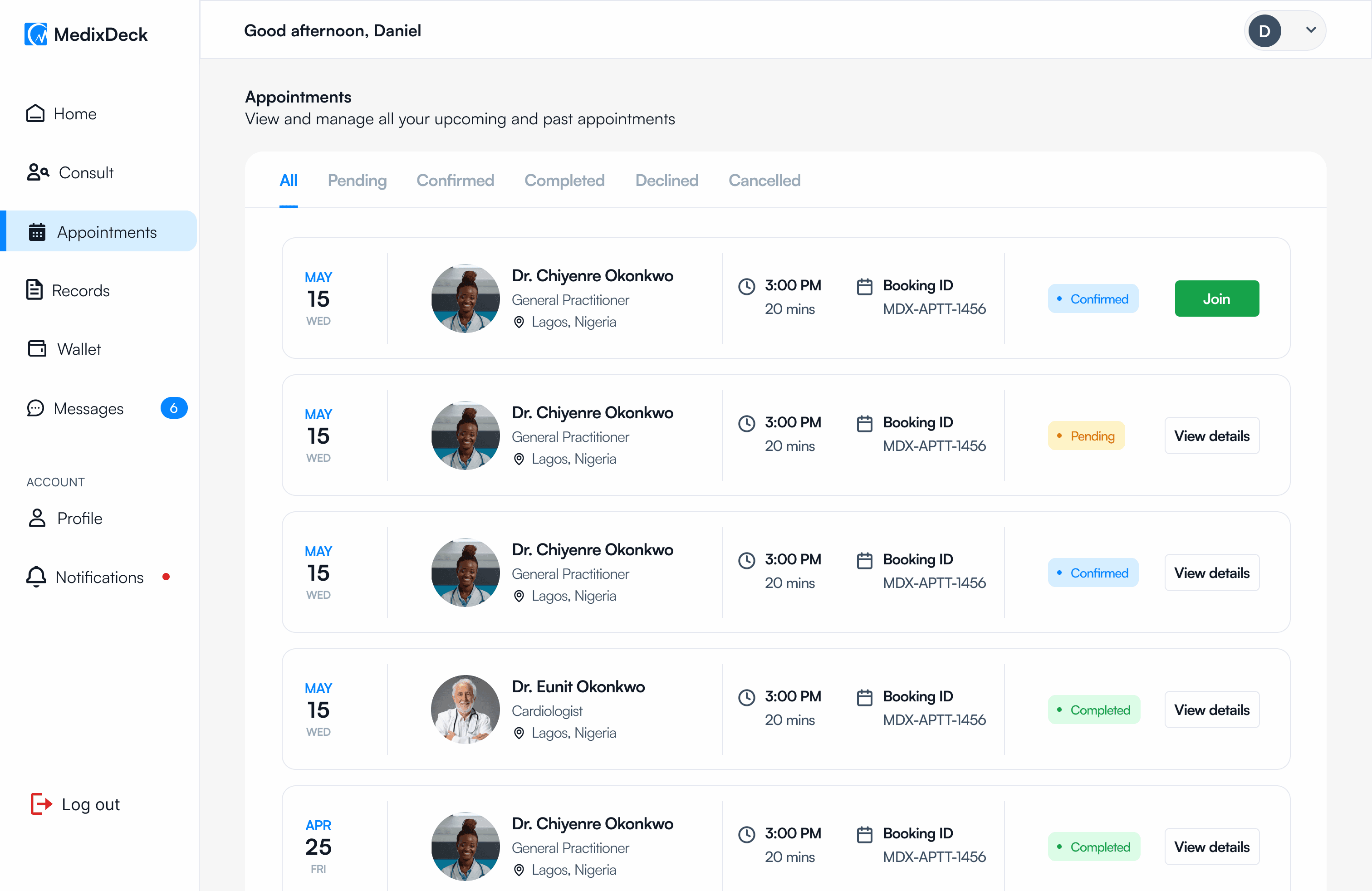Open Records document icon
This screenshot has height=891, width=1372.
point(34,290)
